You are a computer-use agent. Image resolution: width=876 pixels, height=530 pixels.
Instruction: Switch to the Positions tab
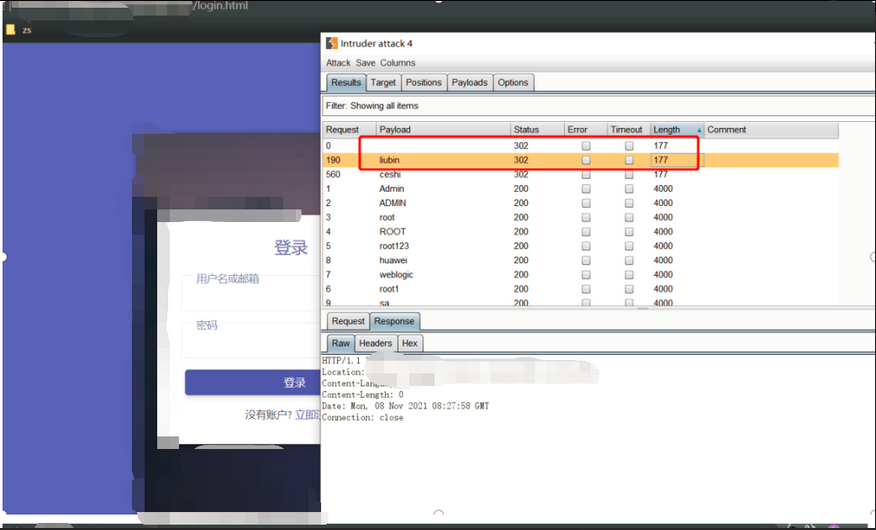423,83
